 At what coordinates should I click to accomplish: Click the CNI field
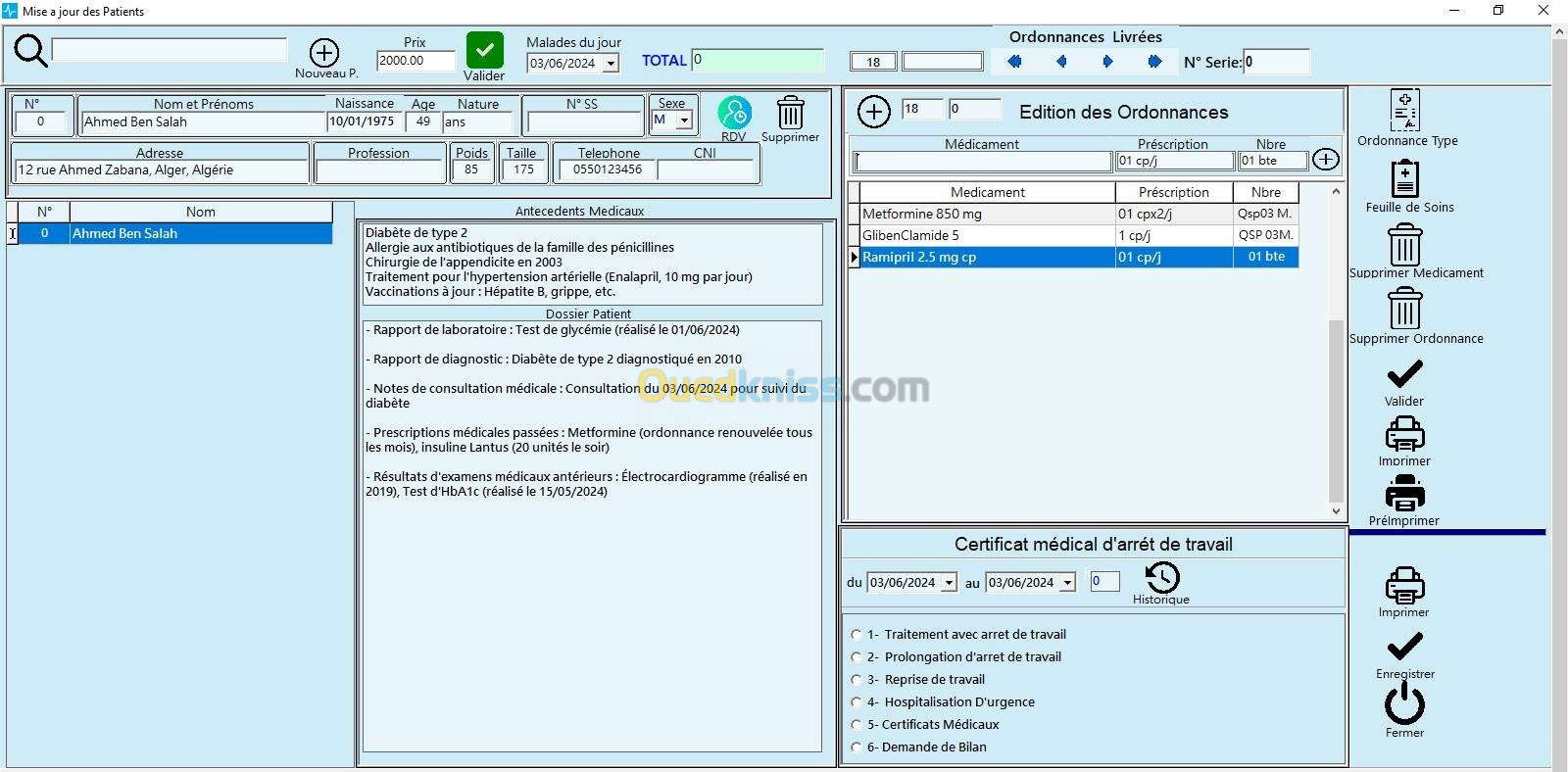706,170
